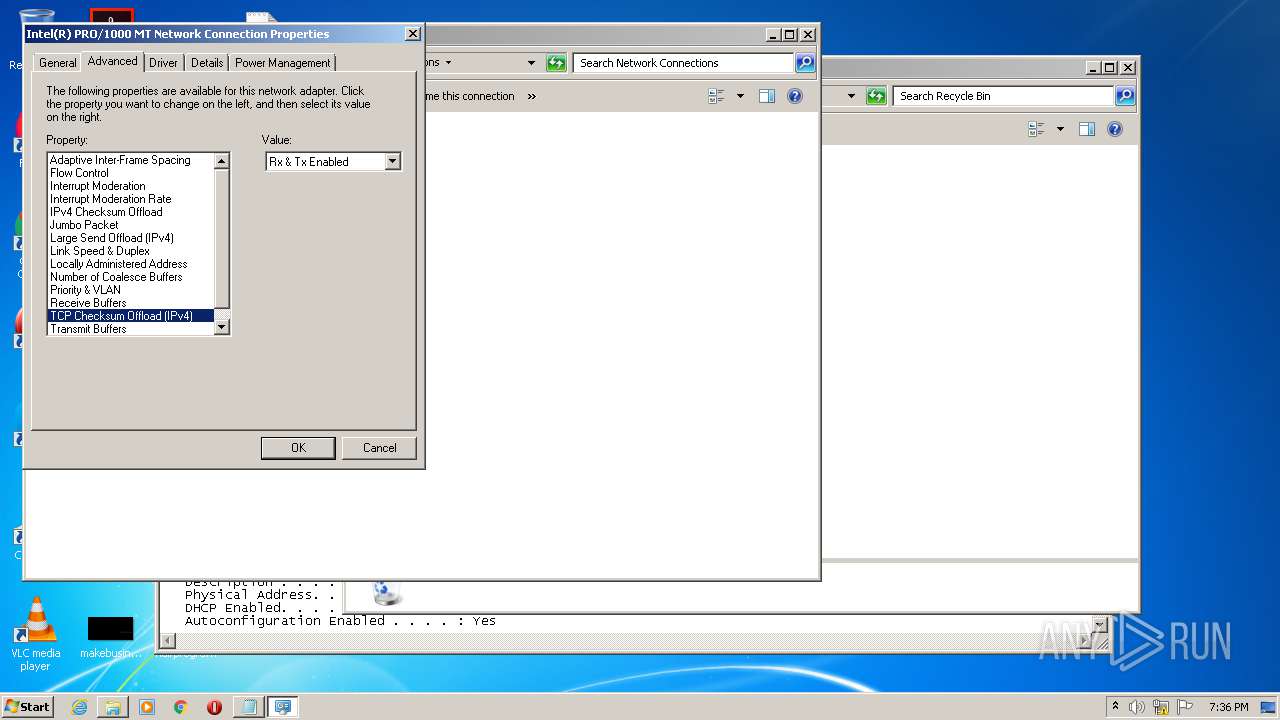Open Network Connections address history dropdown

[x=531, y=63]
